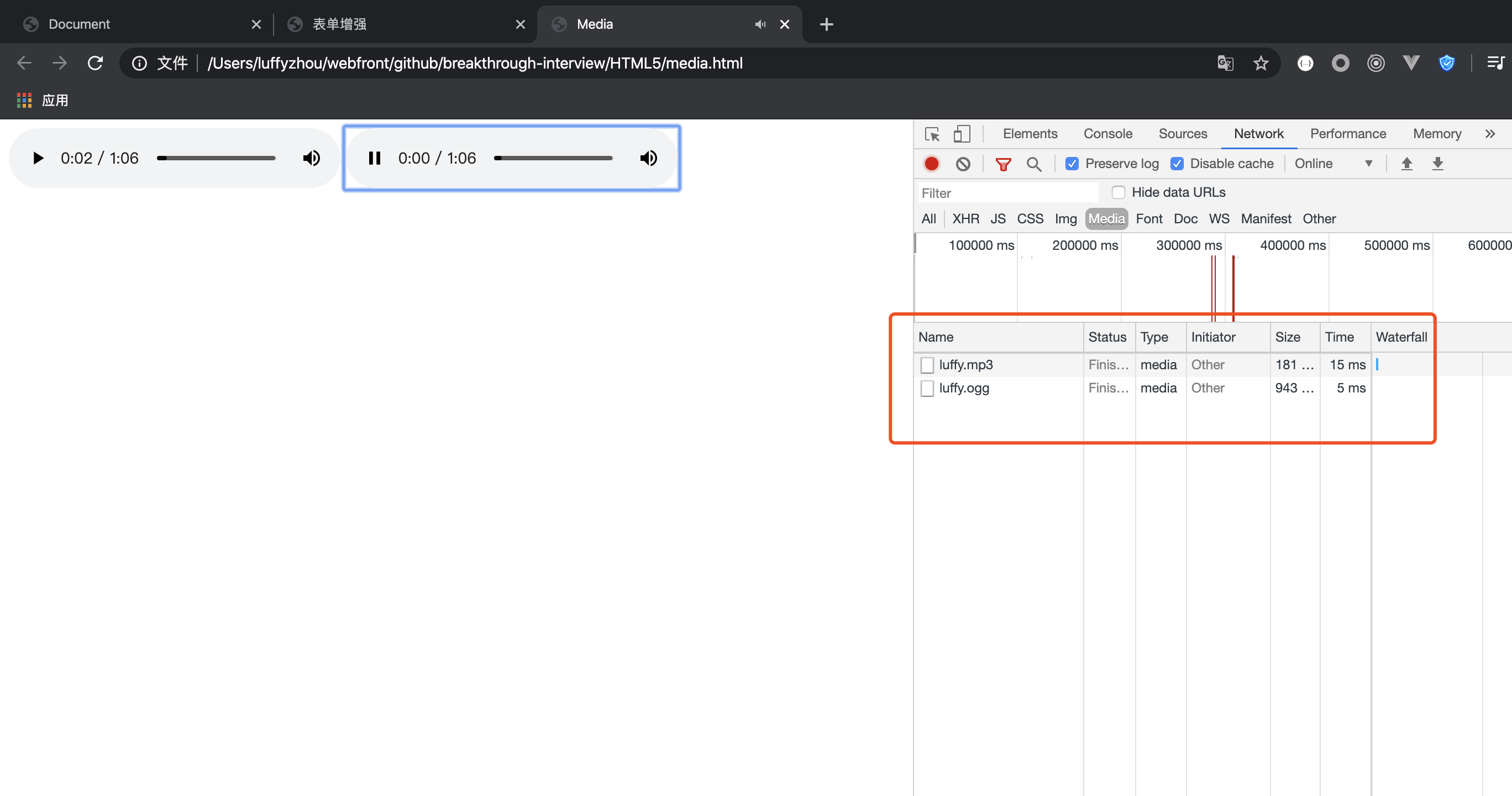1512x796 pixels.
Task: Click the second audio player's progress slider
Action: click(553, 158)
